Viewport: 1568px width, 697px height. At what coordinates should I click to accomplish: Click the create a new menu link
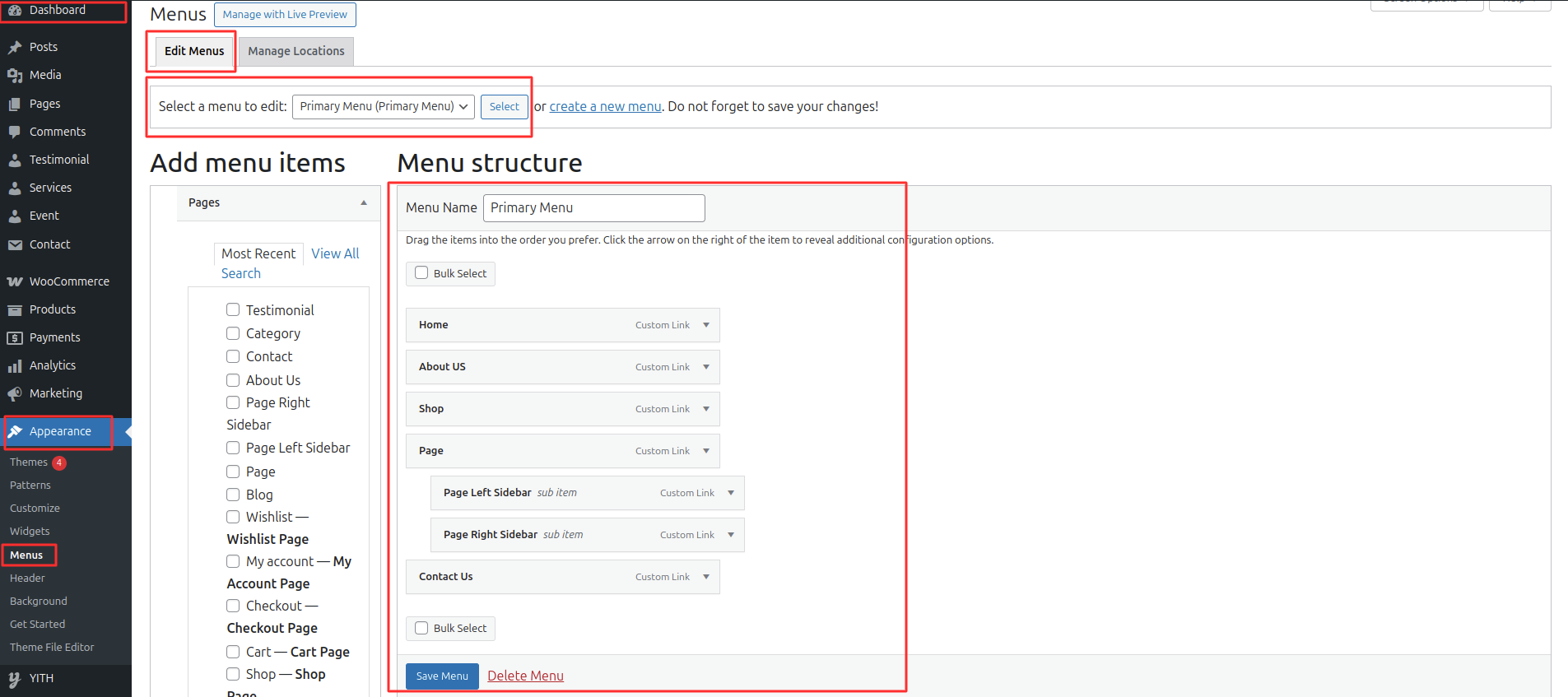[x=605, y=107]
